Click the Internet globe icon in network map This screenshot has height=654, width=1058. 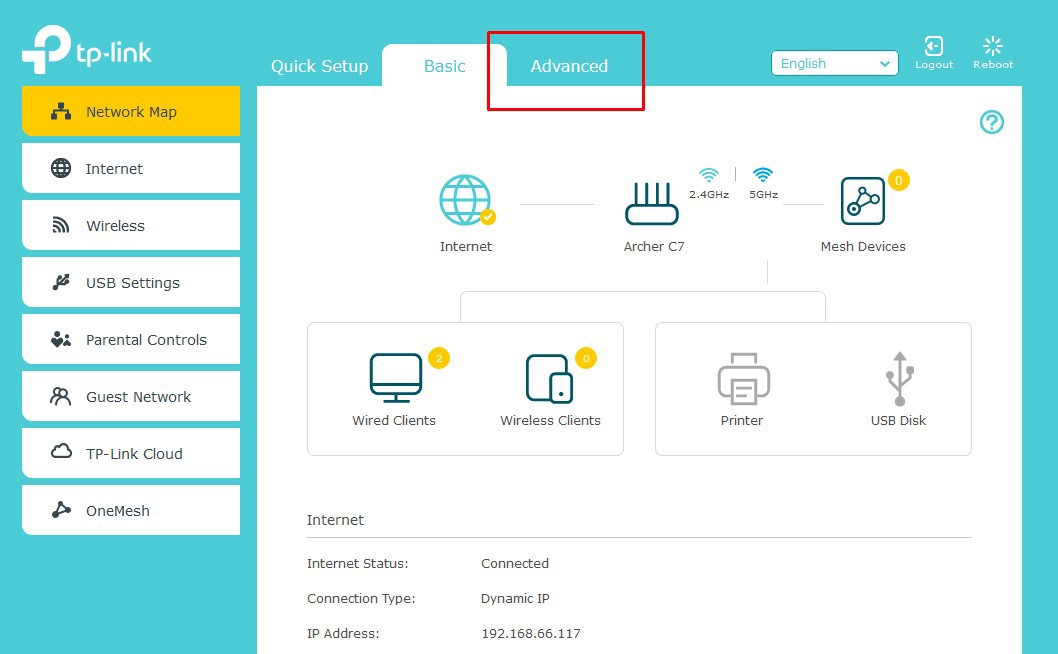pyautogui.click(x=465, y=200)
